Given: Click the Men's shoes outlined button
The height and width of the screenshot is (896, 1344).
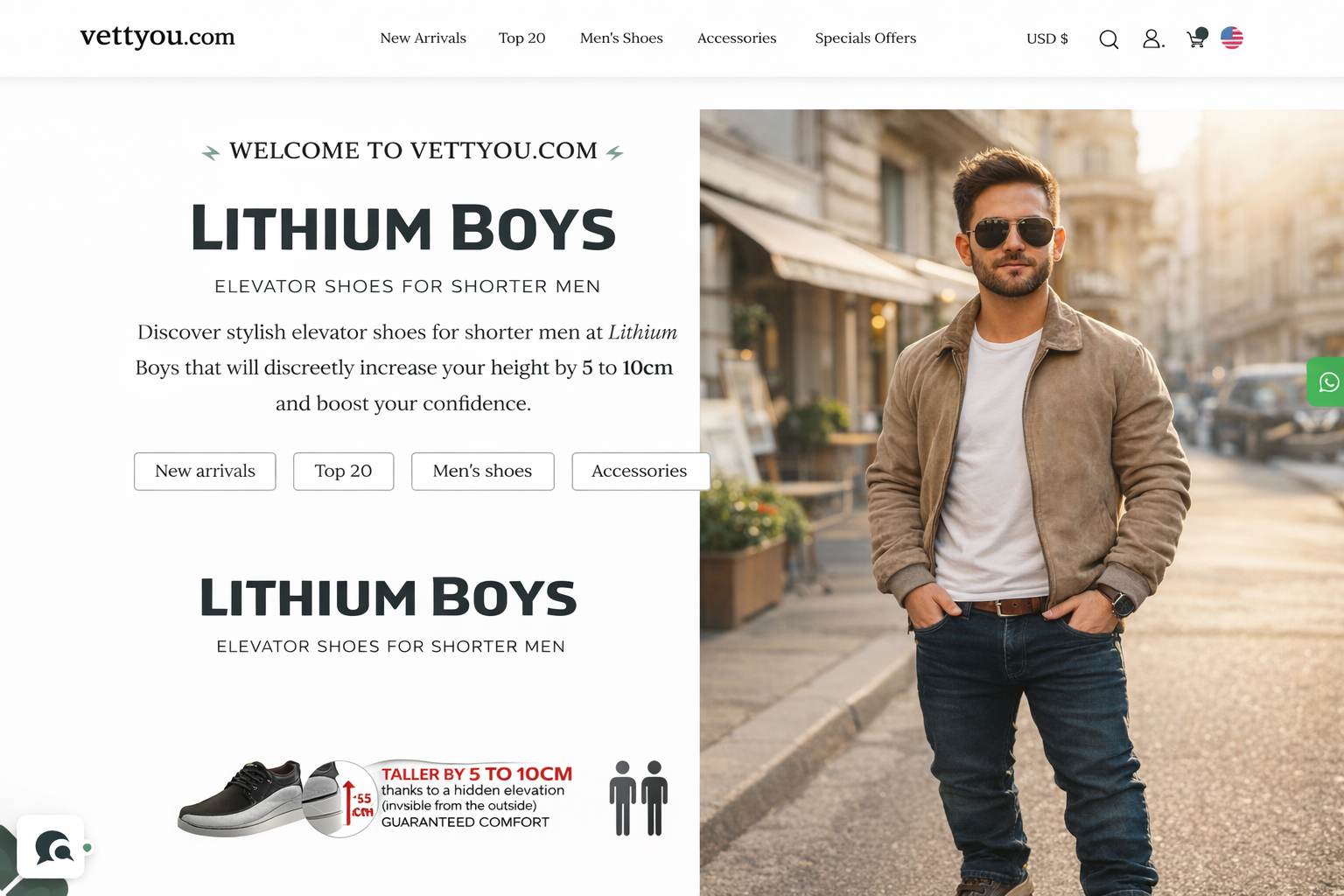Looking at the screenshot, I should tap(482, 472).
